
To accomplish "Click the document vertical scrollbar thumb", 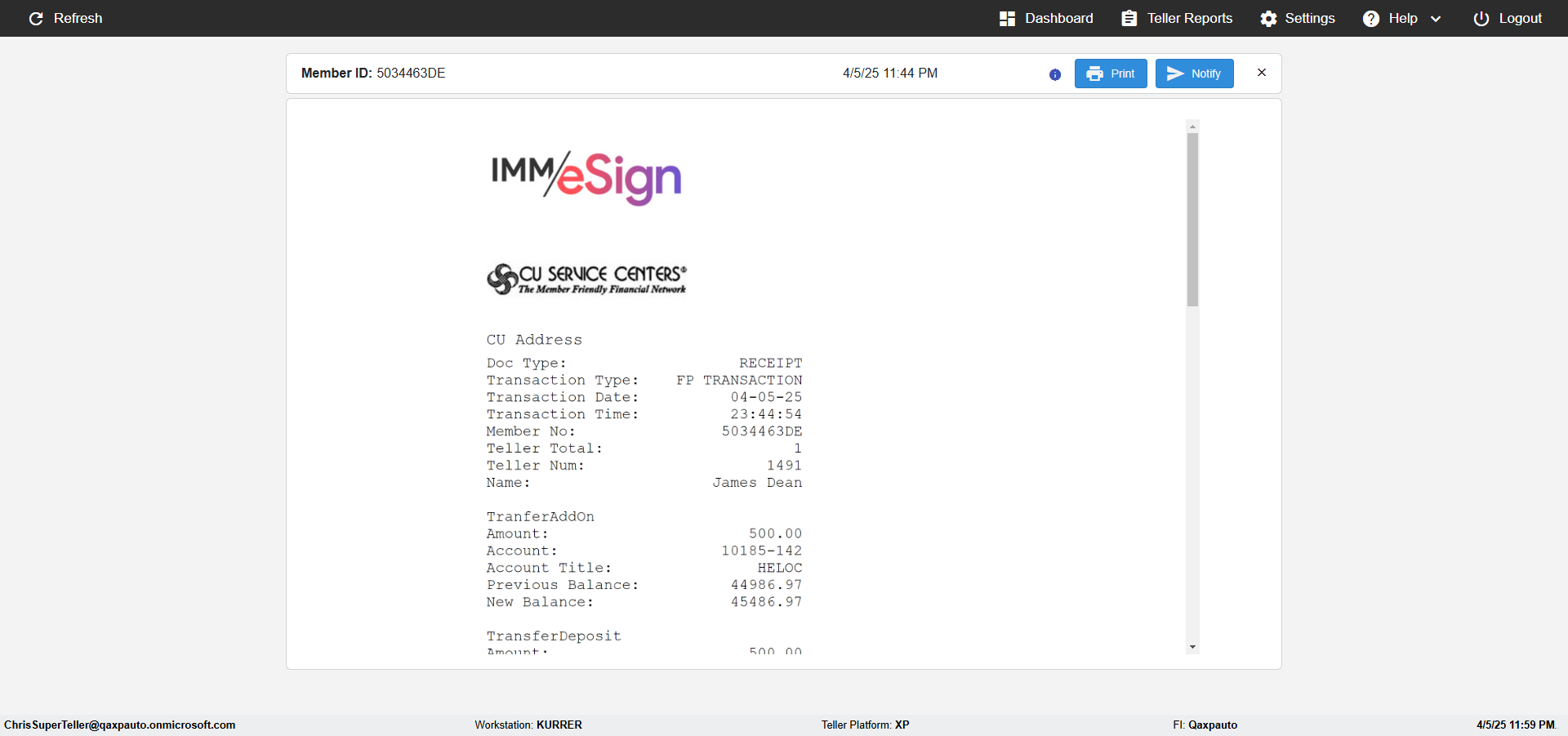I will click(1192, 220).
